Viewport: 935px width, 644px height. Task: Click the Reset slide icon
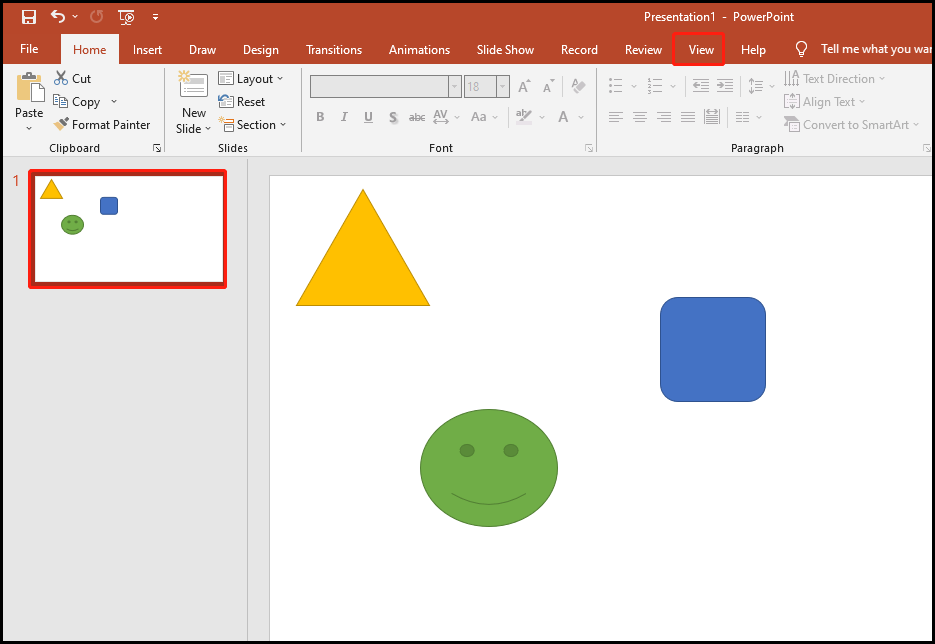(x=224, y=101)
